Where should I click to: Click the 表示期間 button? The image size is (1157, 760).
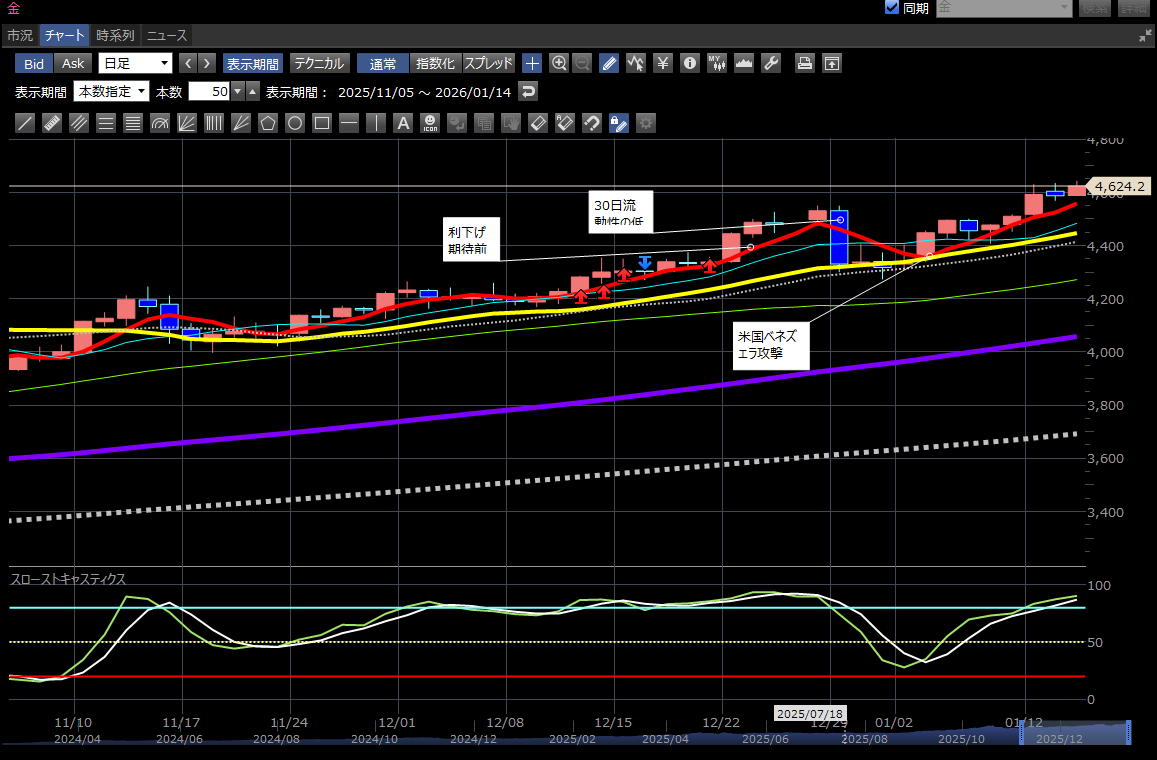pos(253,63)
